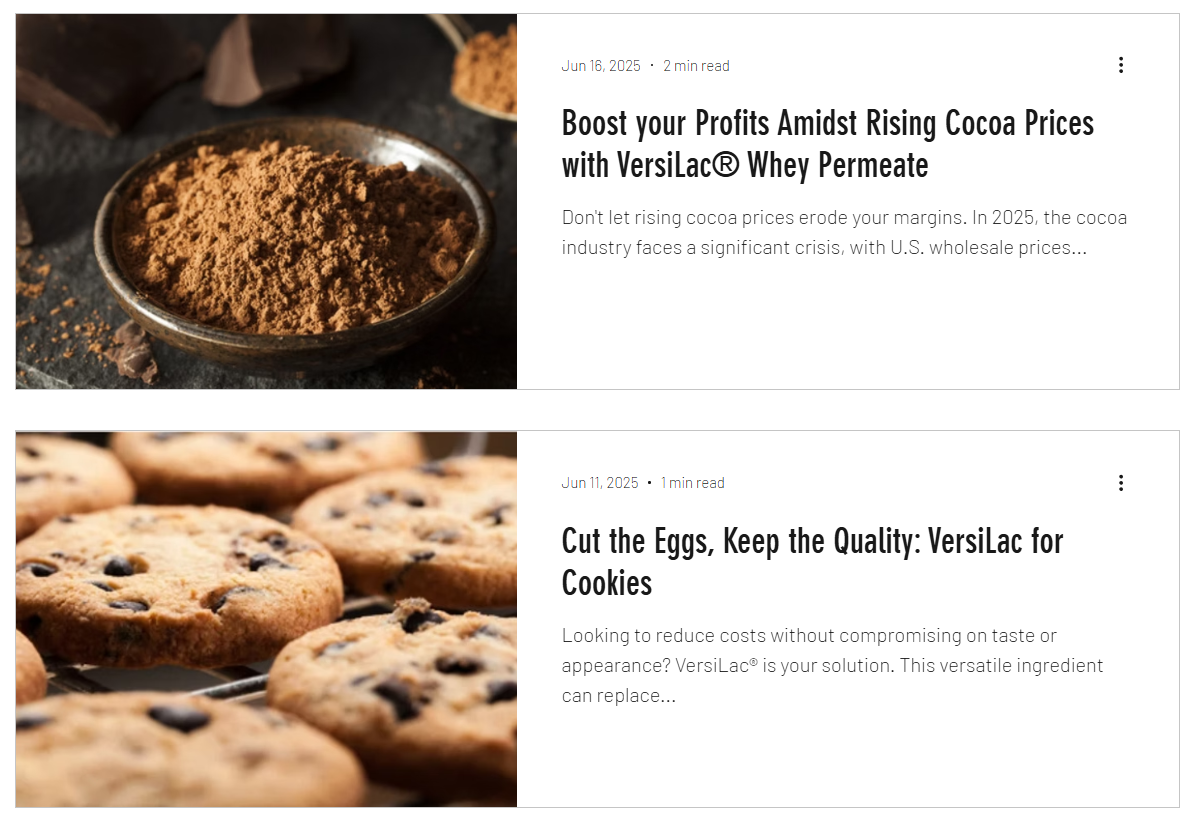The width and height of the screenshot is (1201, 823).
Task: Click the 'with VersiLac® Whey Permeate' title line
Action: [x=745, y=166]
